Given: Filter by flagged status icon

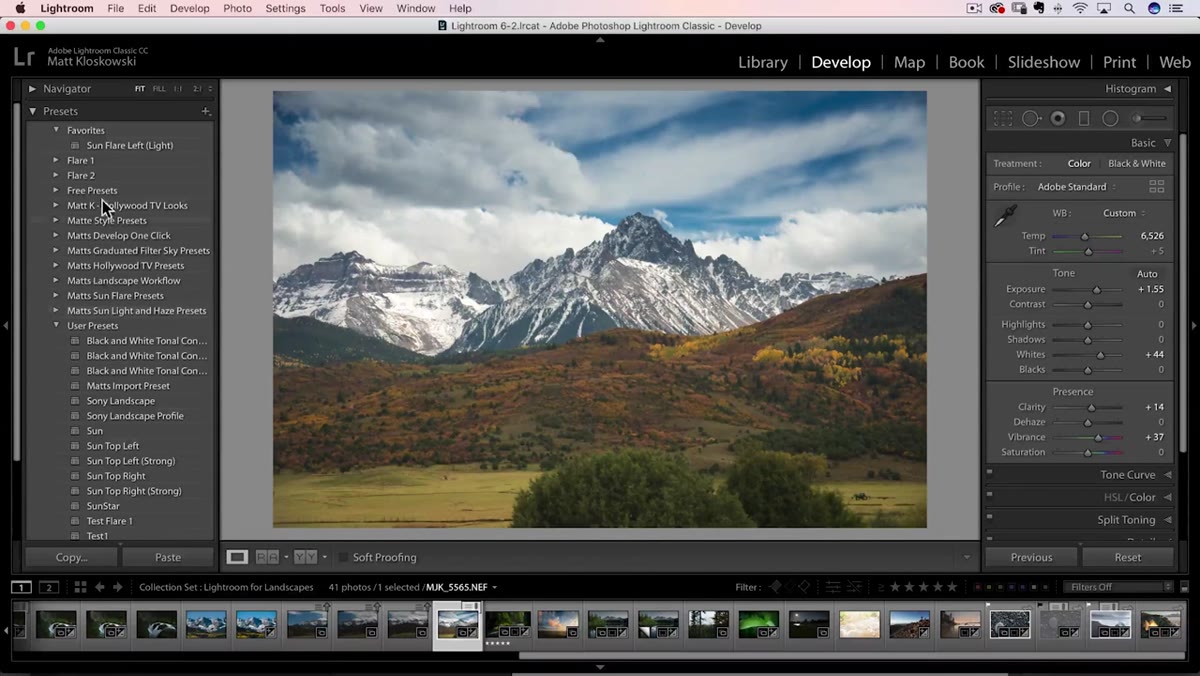Looking at the screenshot, I should click(x=774, y=587).
